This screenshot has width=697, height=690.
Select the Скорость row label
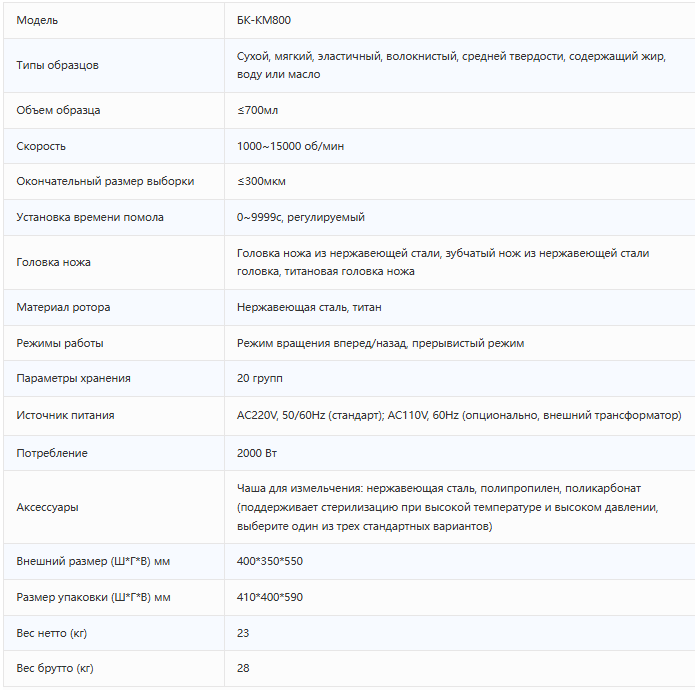tap(41, 146)
